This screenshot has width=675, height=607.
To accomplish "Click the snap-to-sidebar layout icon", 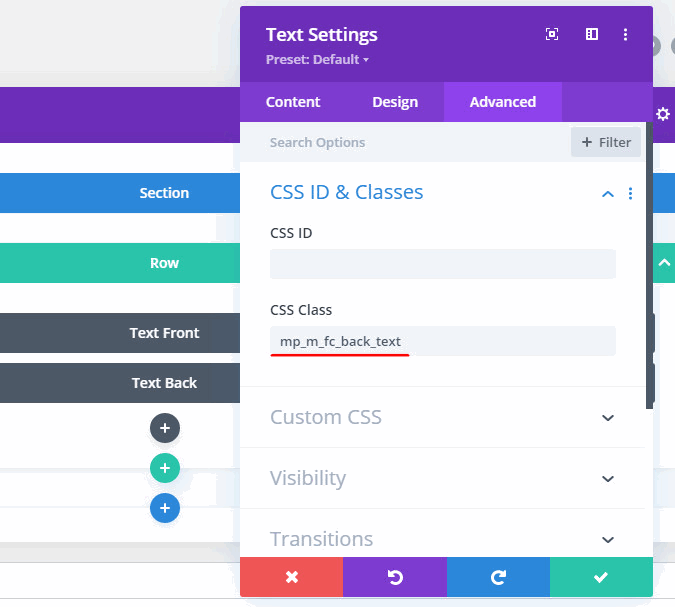I will click(x=591, y=34).
